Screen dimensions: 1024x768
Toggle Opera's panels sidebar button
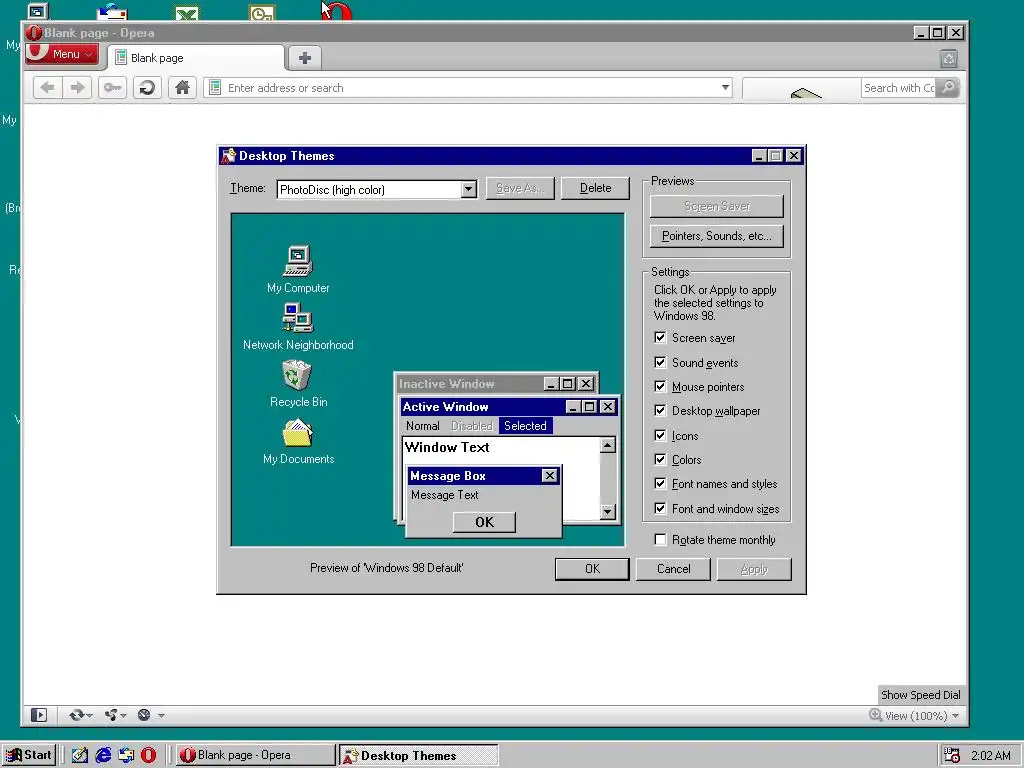(39, 715)
